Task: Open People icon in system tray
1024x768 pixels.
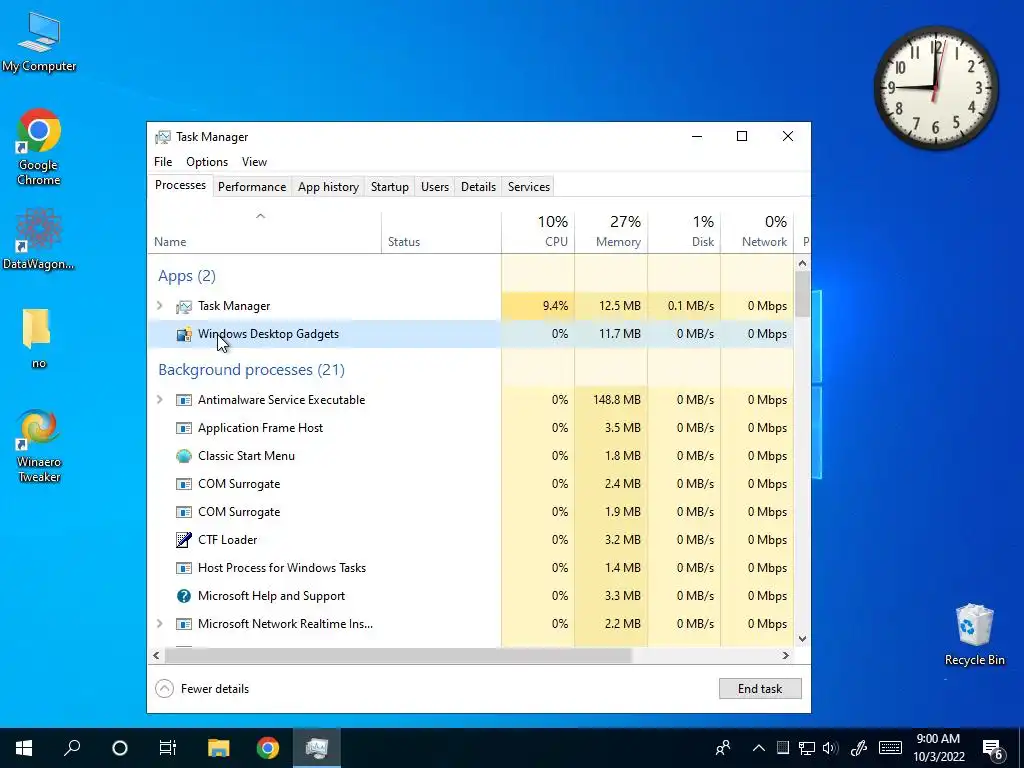Action: pos(722,748)
